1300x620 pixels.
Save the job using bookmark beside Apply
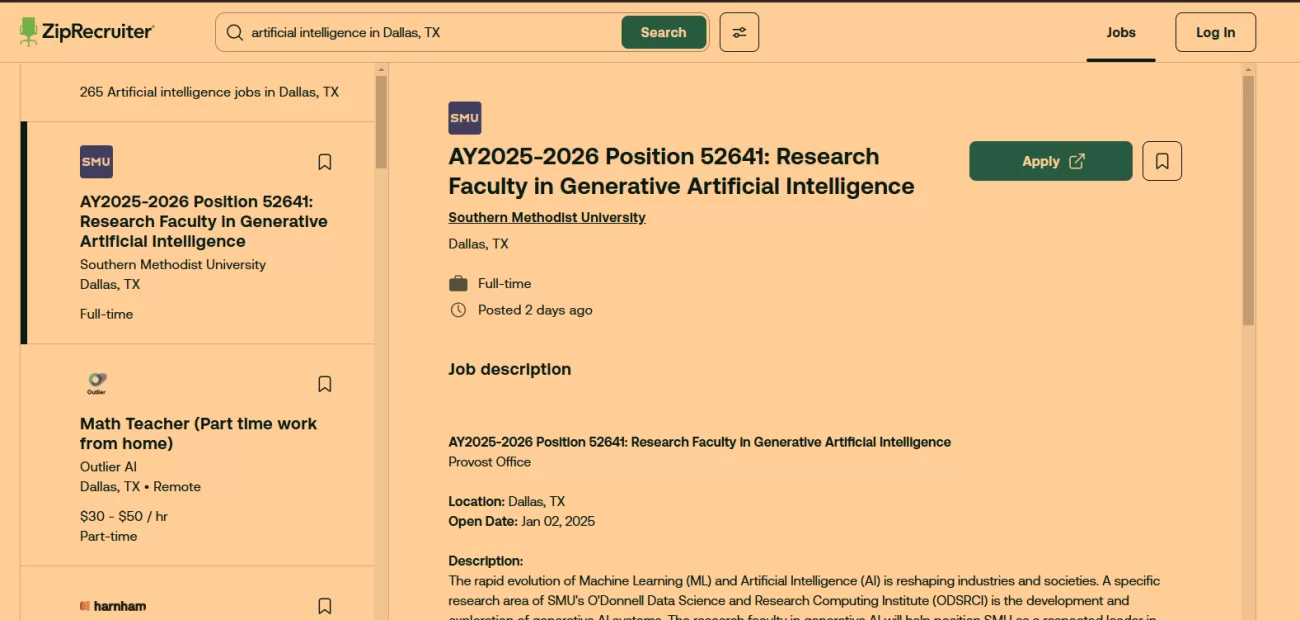point(1162,161)
